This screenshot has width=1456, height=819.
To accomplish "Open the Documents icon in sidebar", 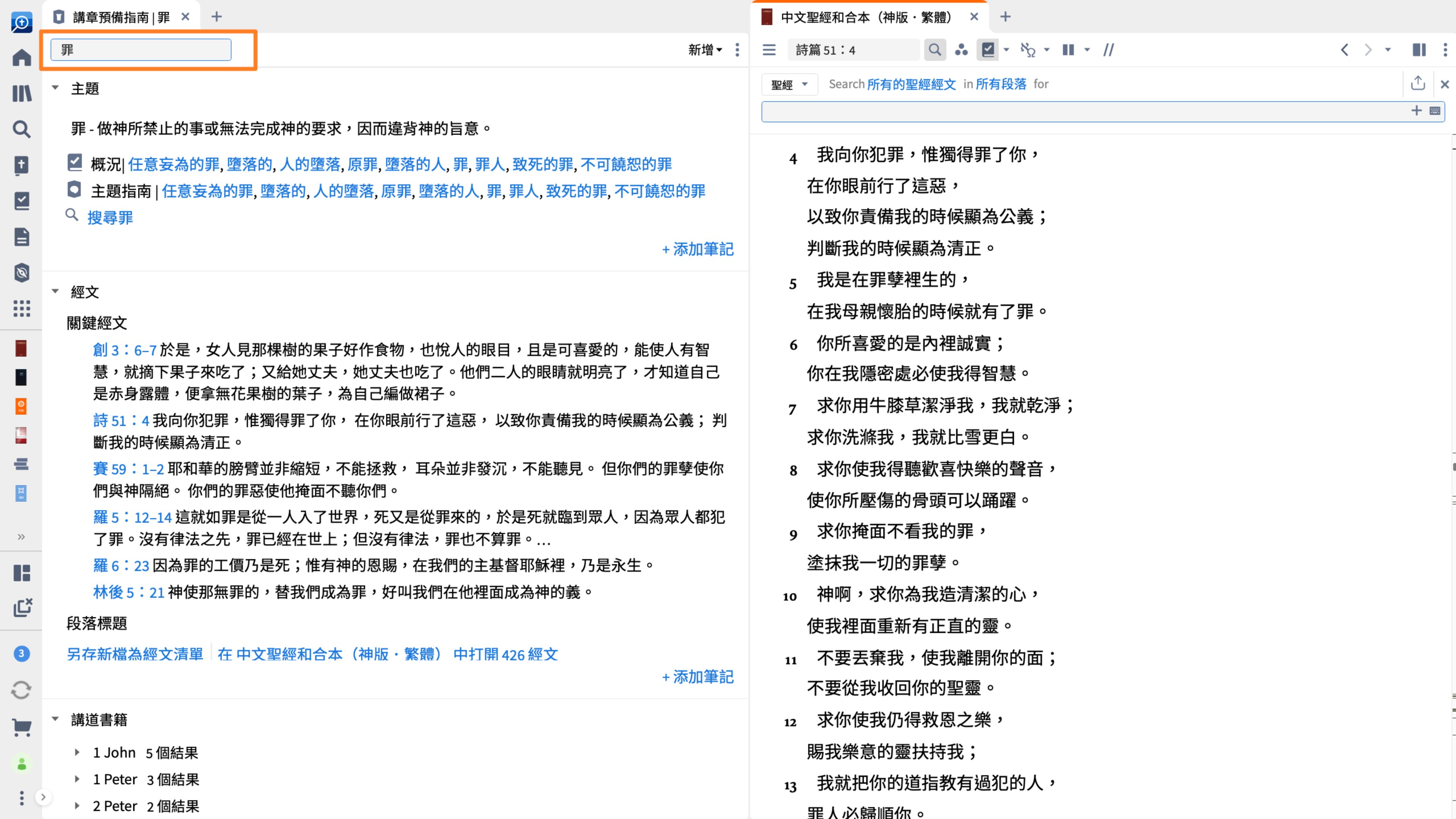I will (22, 237).
